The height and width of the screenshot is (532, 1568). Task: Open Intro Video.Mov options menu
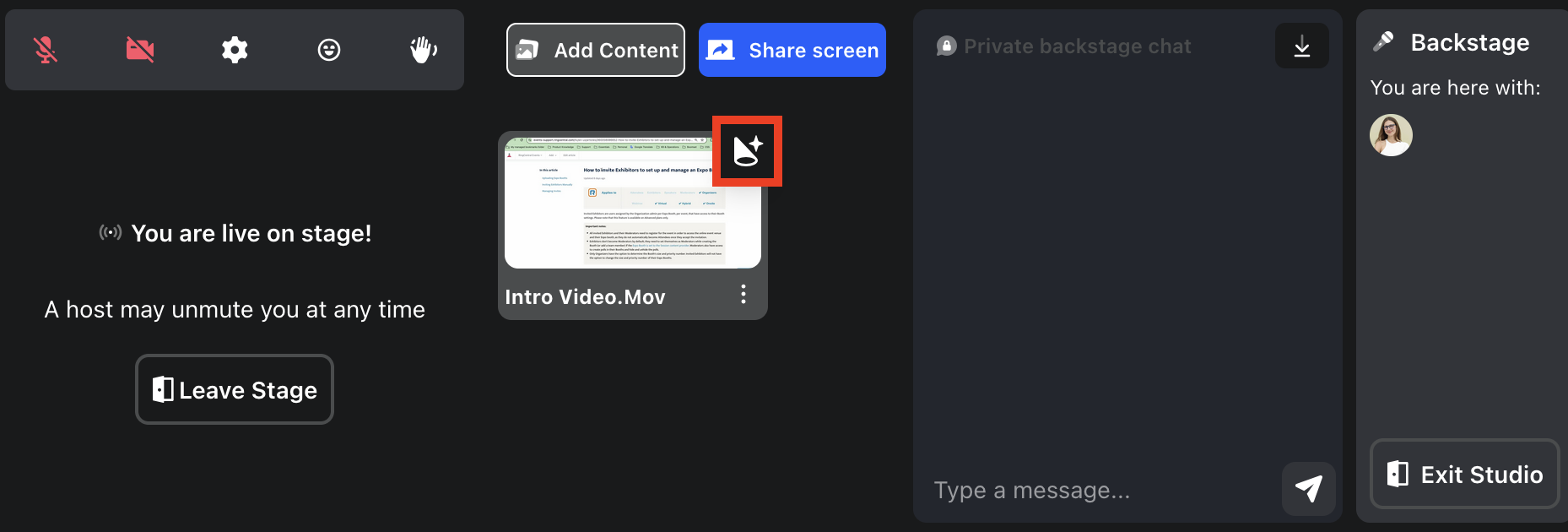[743, 294]
